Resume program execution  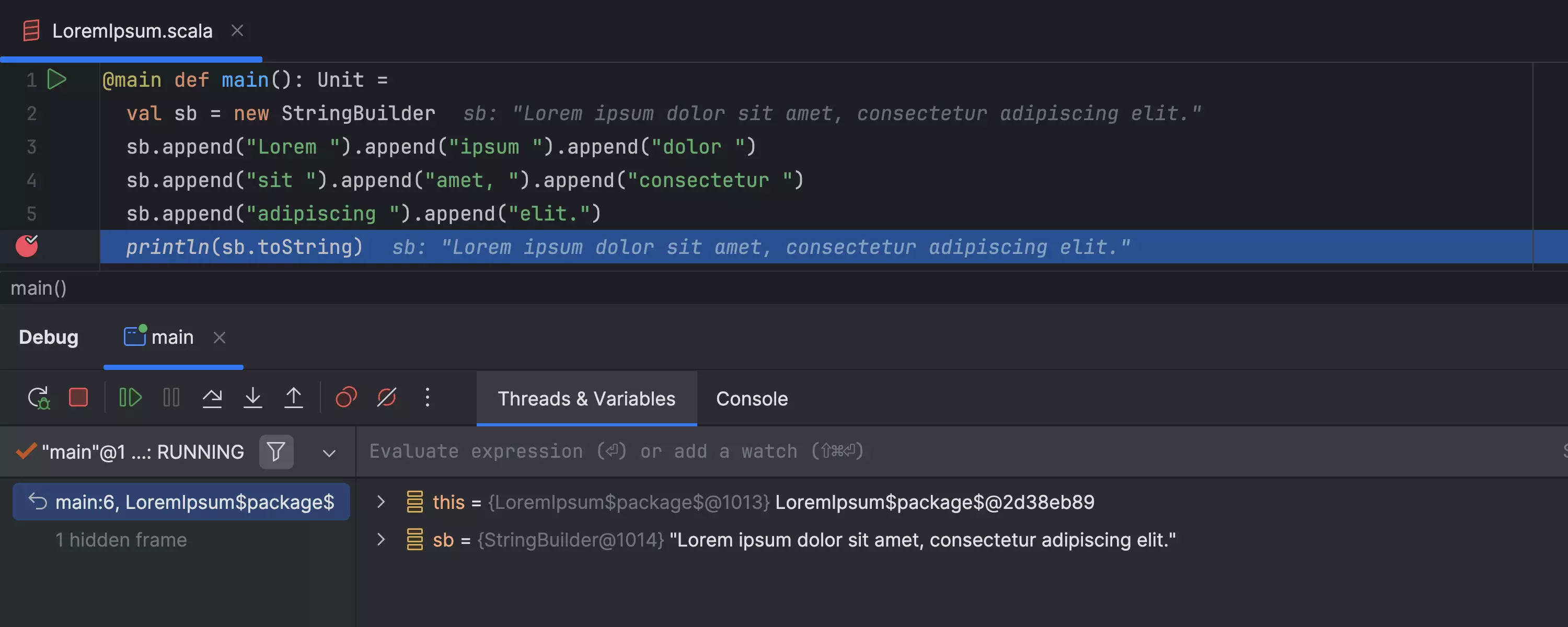click(x=130, y=398)
